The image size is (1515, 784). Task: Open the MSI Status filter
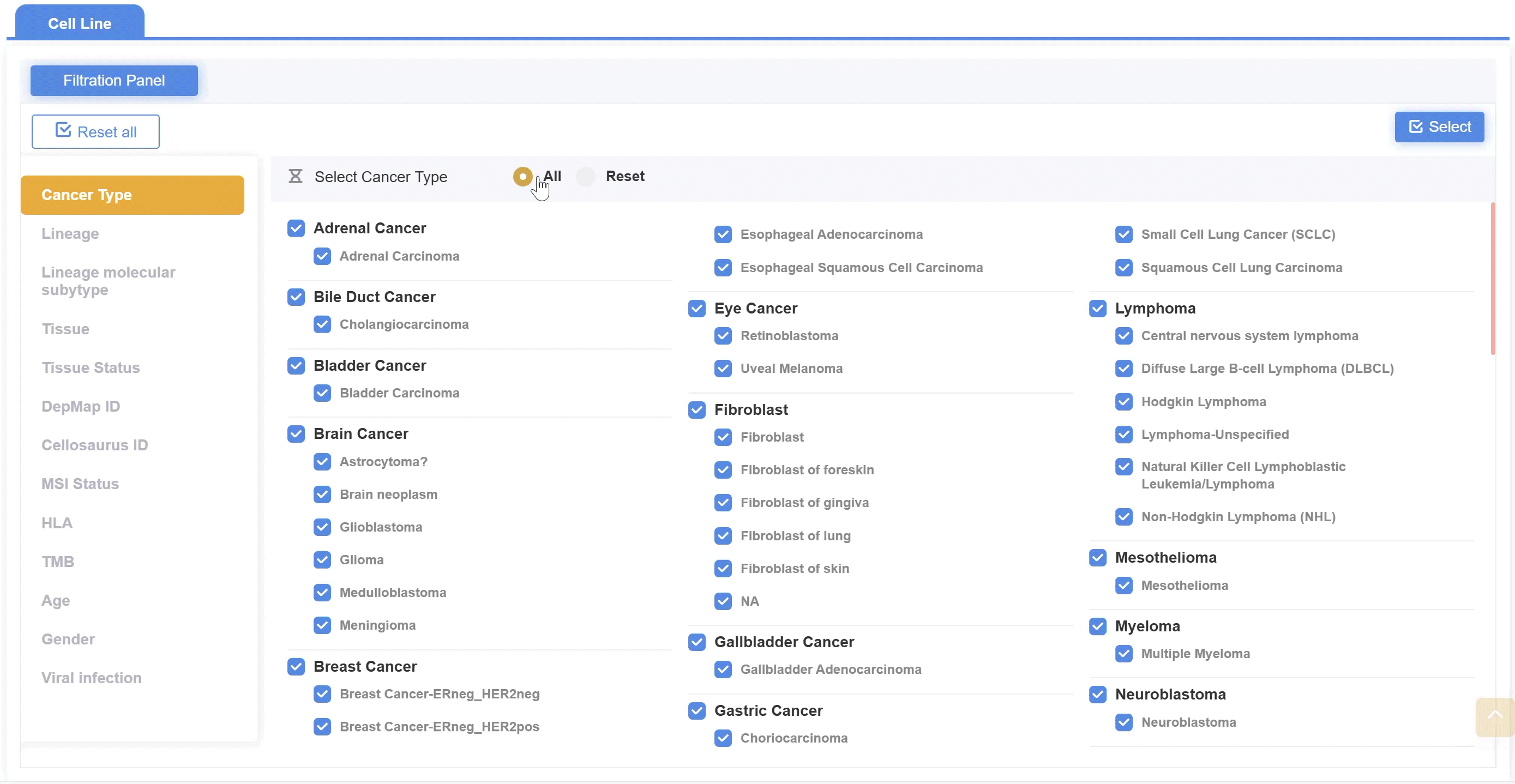click(x=80, y=484)
